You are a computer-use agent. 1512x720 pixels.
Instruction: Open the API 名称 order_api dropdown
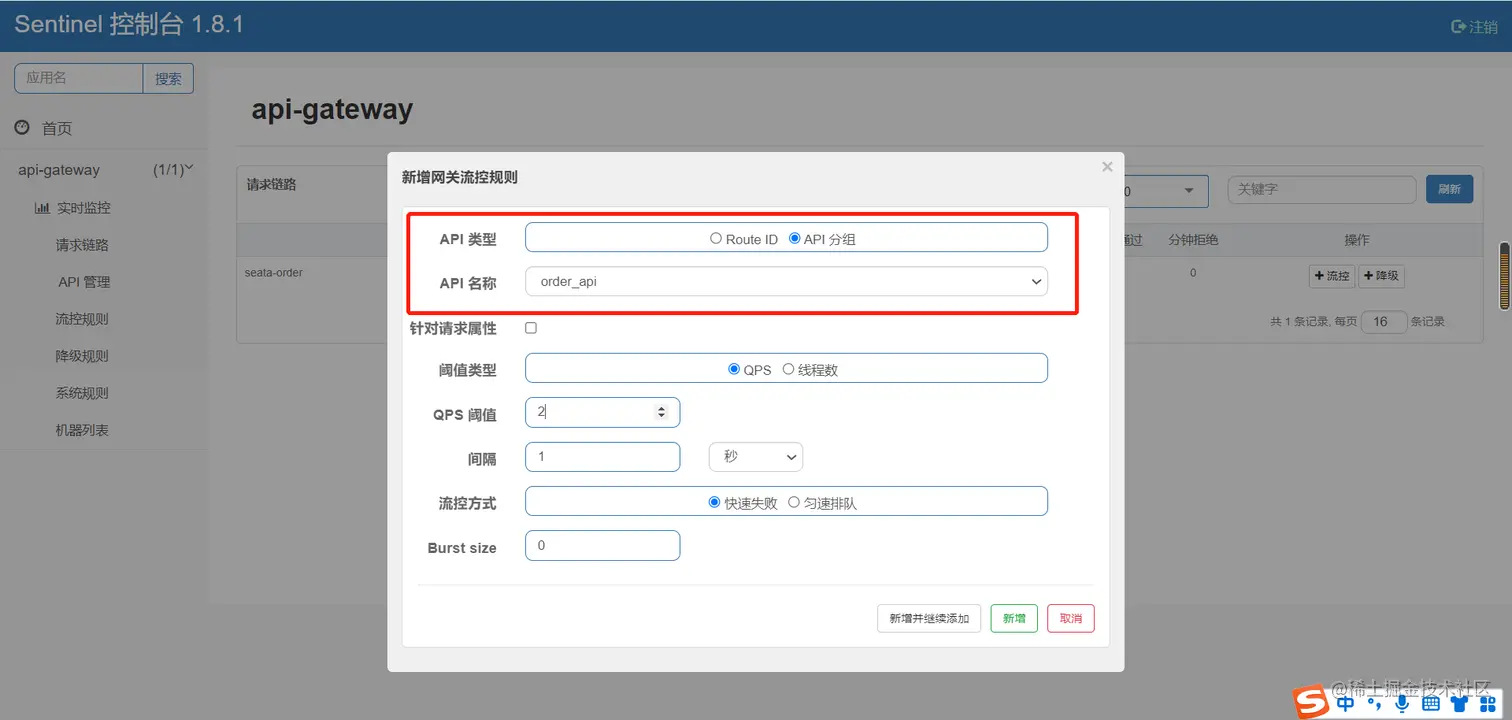(786, 282)
